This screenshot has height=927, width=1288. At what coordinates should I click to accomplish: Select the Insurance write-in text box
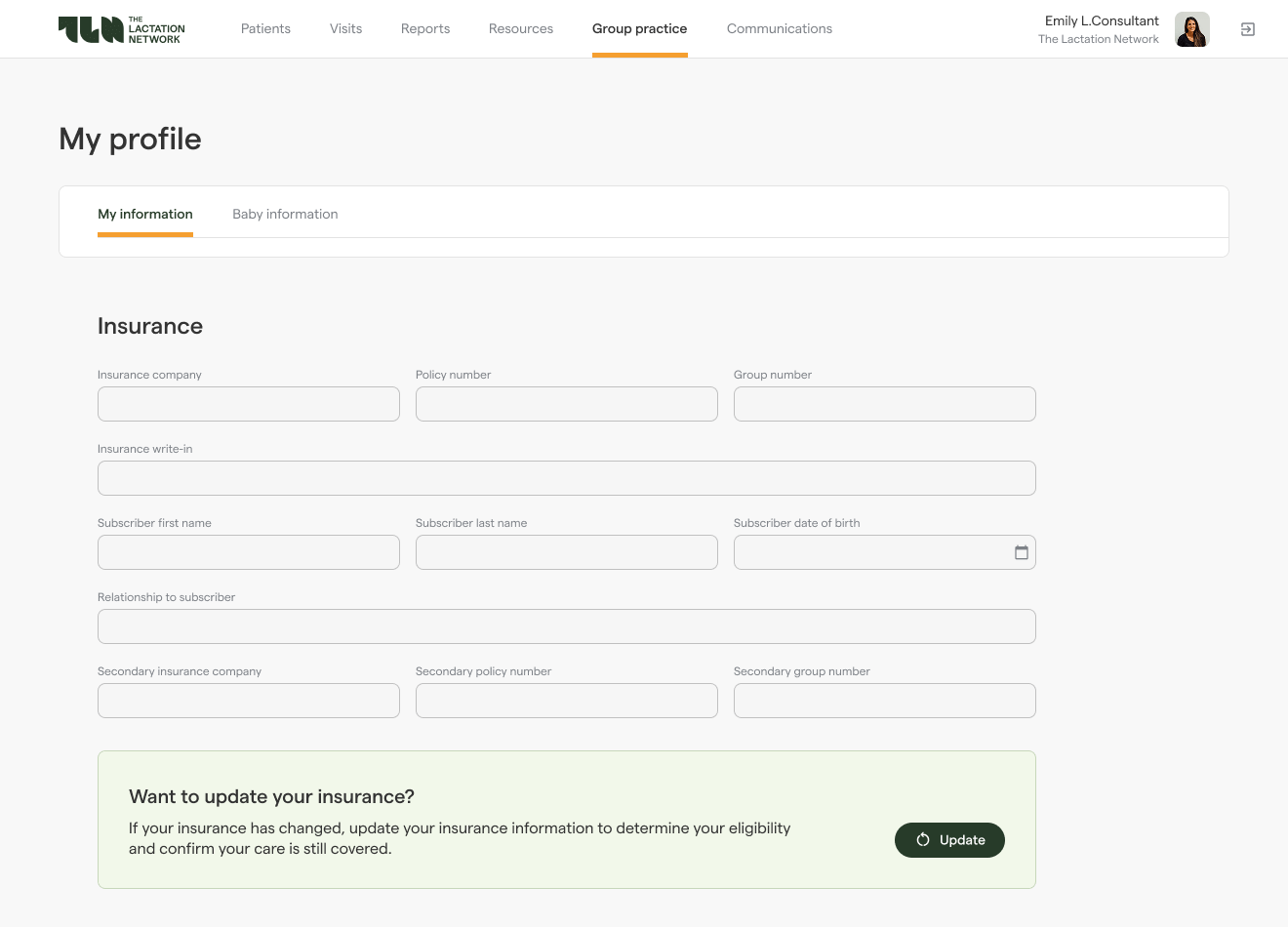click(567, 478)
